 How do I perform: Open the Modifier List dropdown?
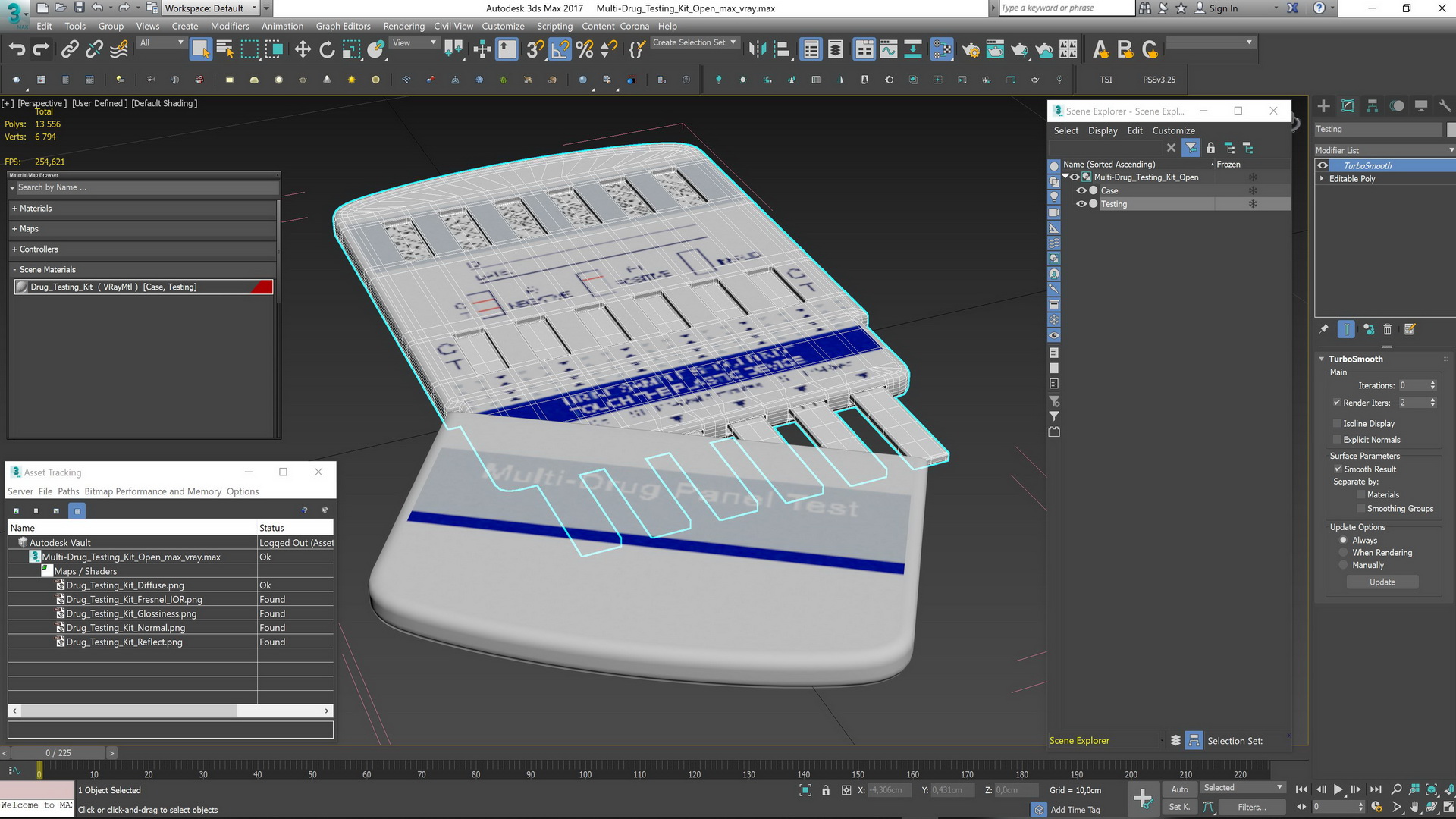(x=1384, y=150)
